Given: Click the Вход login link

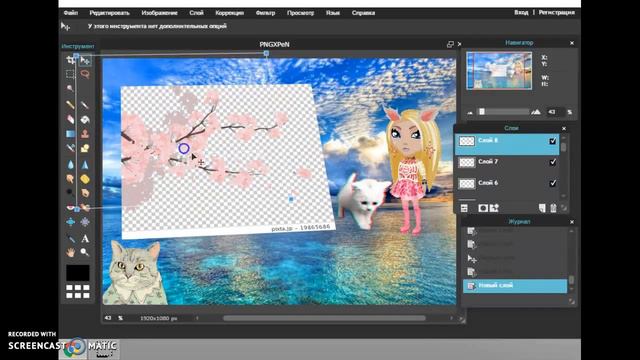Looking at the screenshot, I should [x=521, y=13].
